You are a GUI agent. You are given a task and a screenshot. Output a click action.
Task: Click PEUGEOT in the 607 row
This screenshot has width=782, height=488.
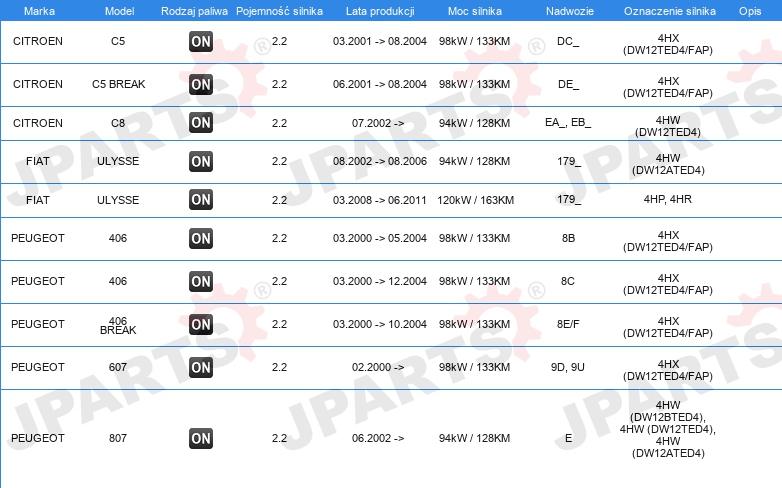click(x=38, y=367)
